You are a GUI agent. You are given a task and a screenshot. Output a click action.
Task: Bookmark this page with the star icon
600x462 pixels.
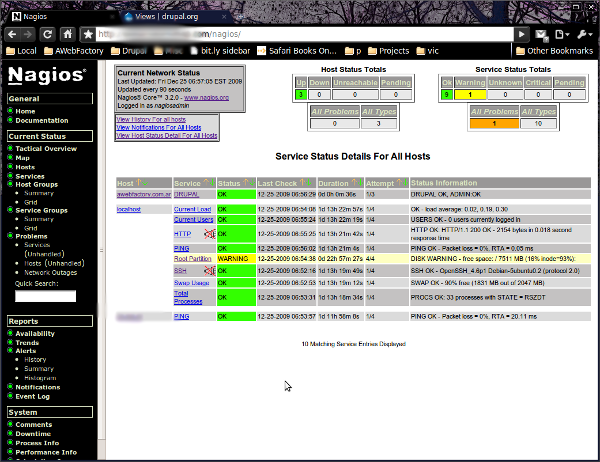88,34
